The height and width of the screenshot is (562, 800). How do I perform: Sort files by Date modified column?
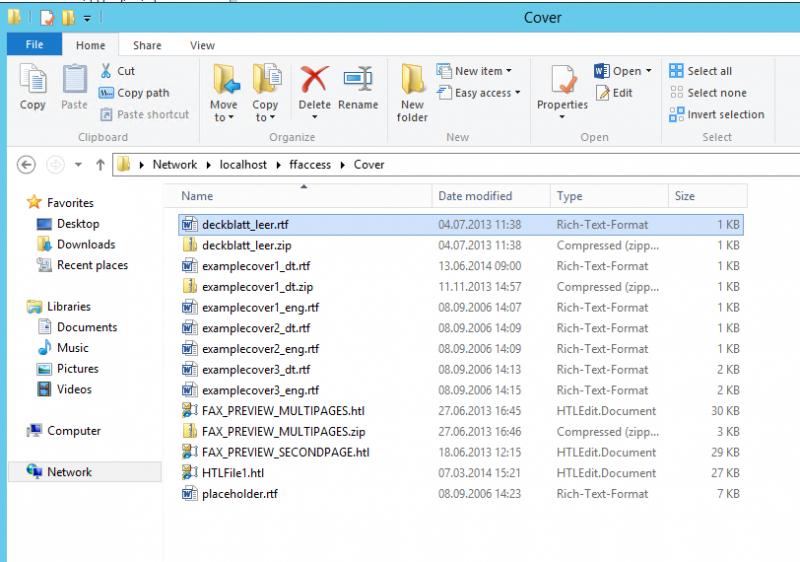[x=475, y=196]
